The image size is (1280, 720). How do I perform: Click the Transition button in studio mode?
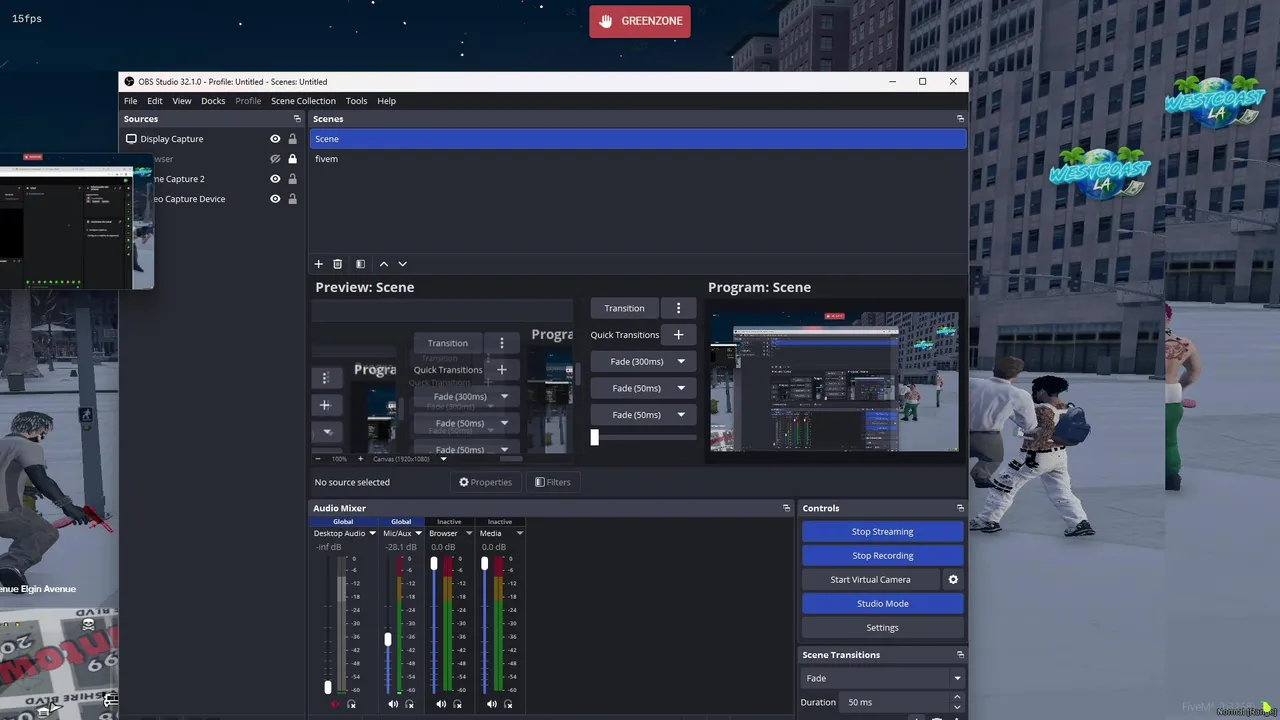(624, 308)
